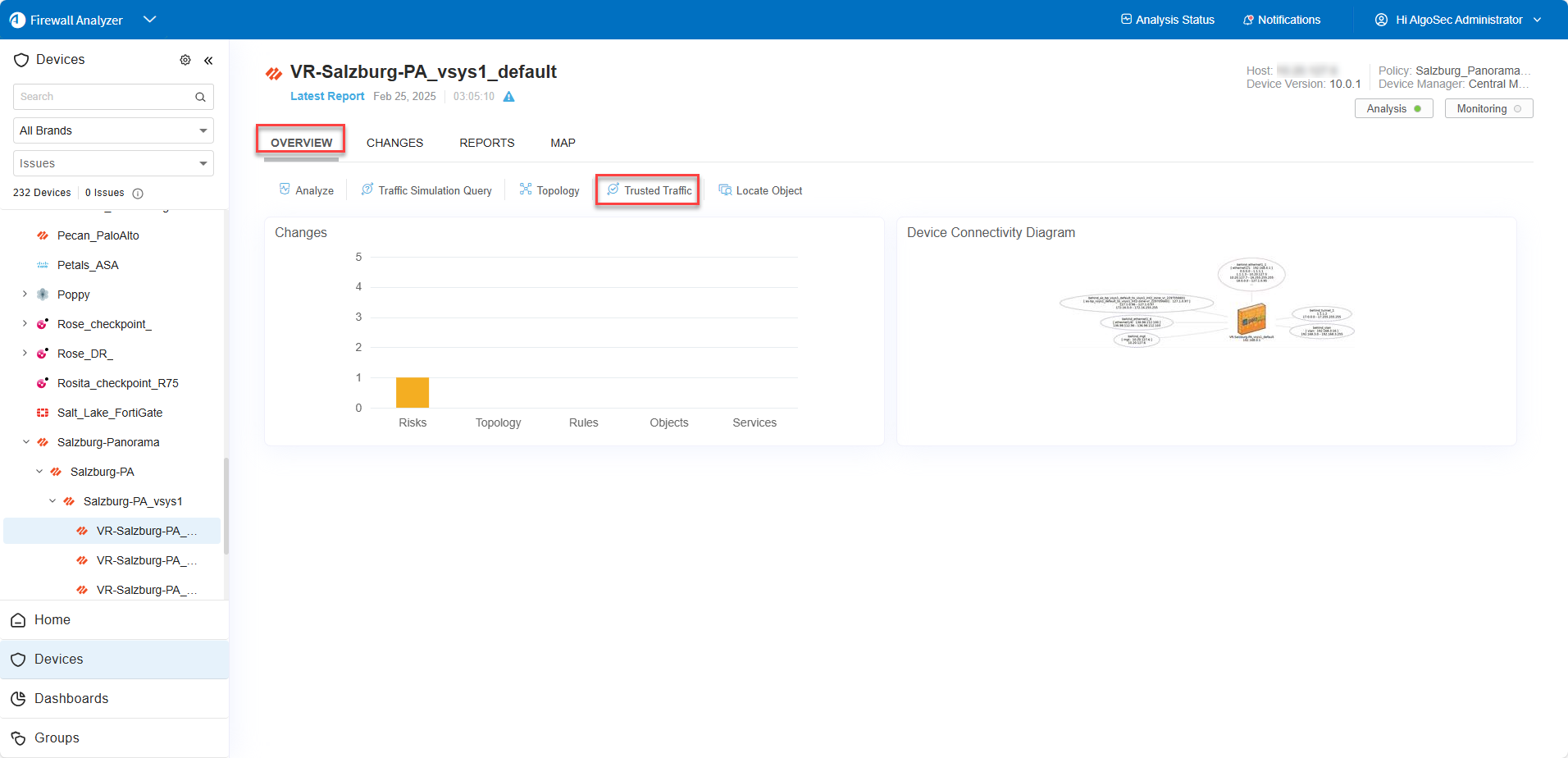
Task: Click the report warning triangle icon
Action: pyautogui.click(x=508, y=97)
